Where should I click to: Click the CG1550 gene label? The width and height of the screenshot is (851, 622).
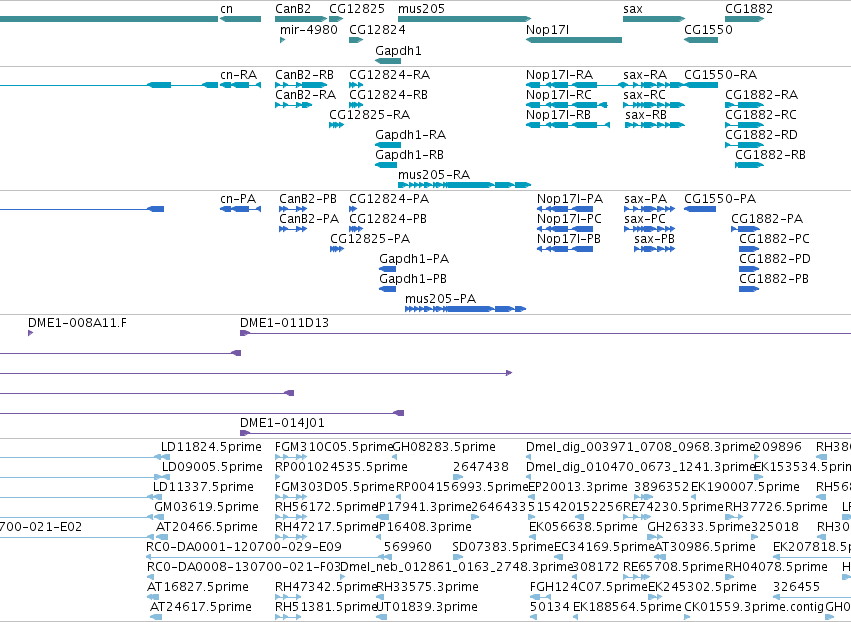pyautogui.click(x=708, y=30)
